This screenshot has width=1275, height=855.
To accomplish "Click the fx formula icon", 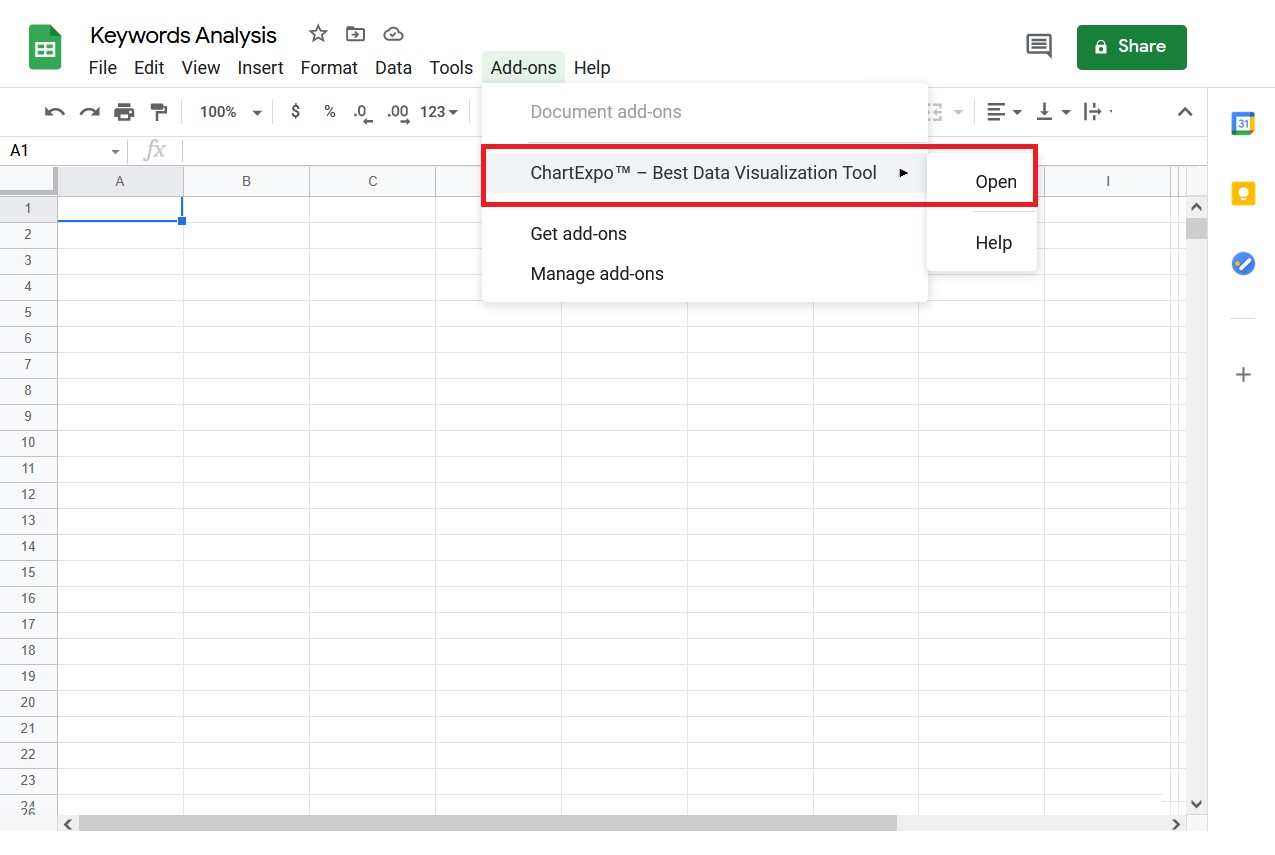I will (155, 151).
